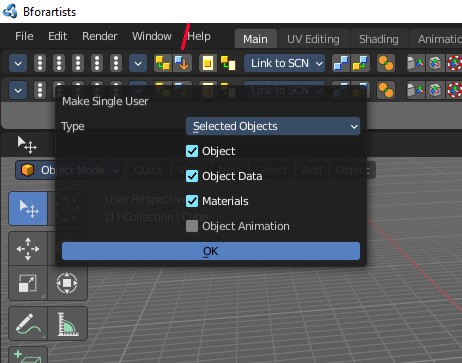
Task: Click the red dashed circle icon in second row
Action: [454, 90]
